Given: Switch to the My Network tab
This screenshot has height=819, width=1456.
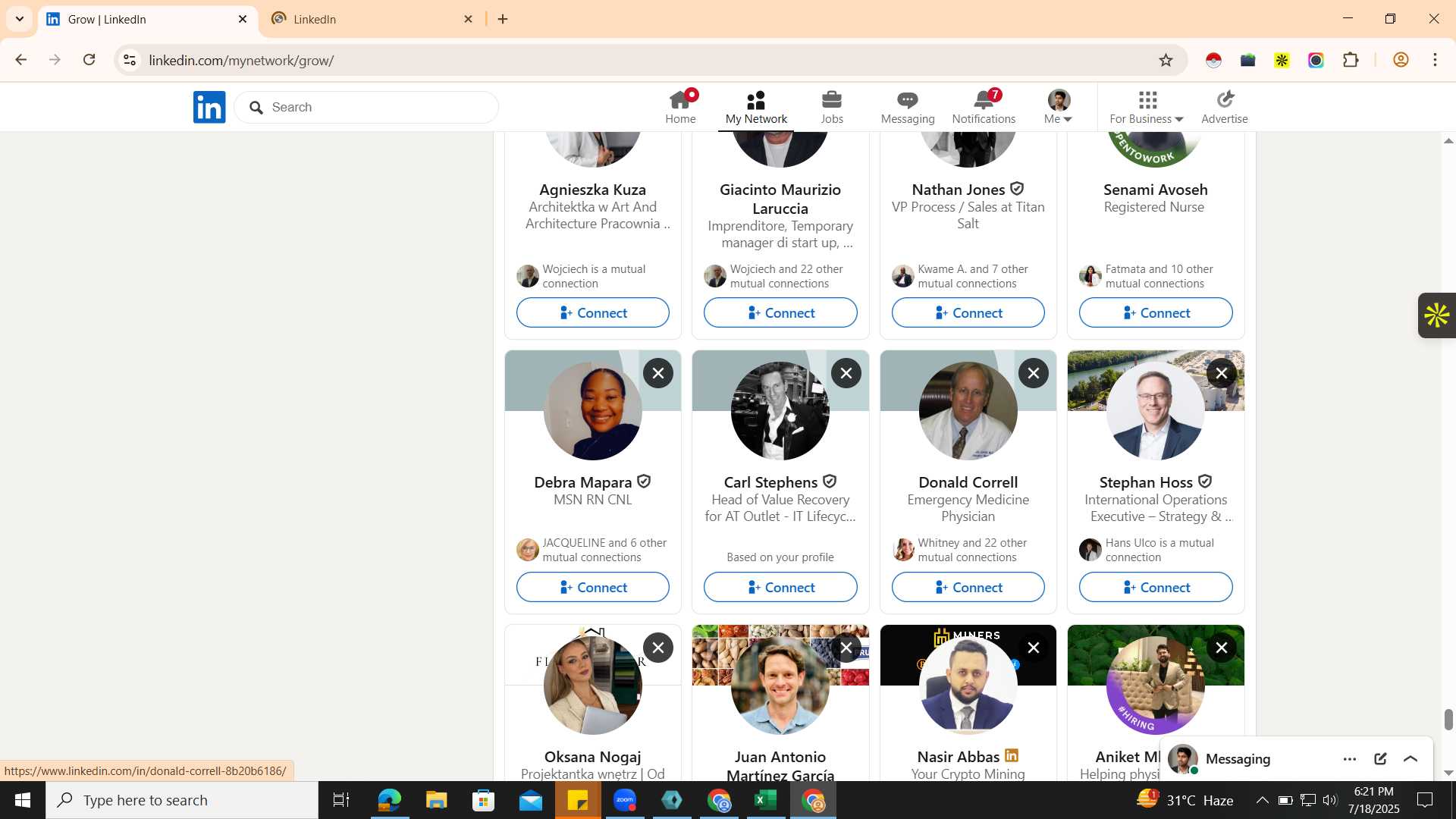Looking at the screenshot, I should click(756, 107).
